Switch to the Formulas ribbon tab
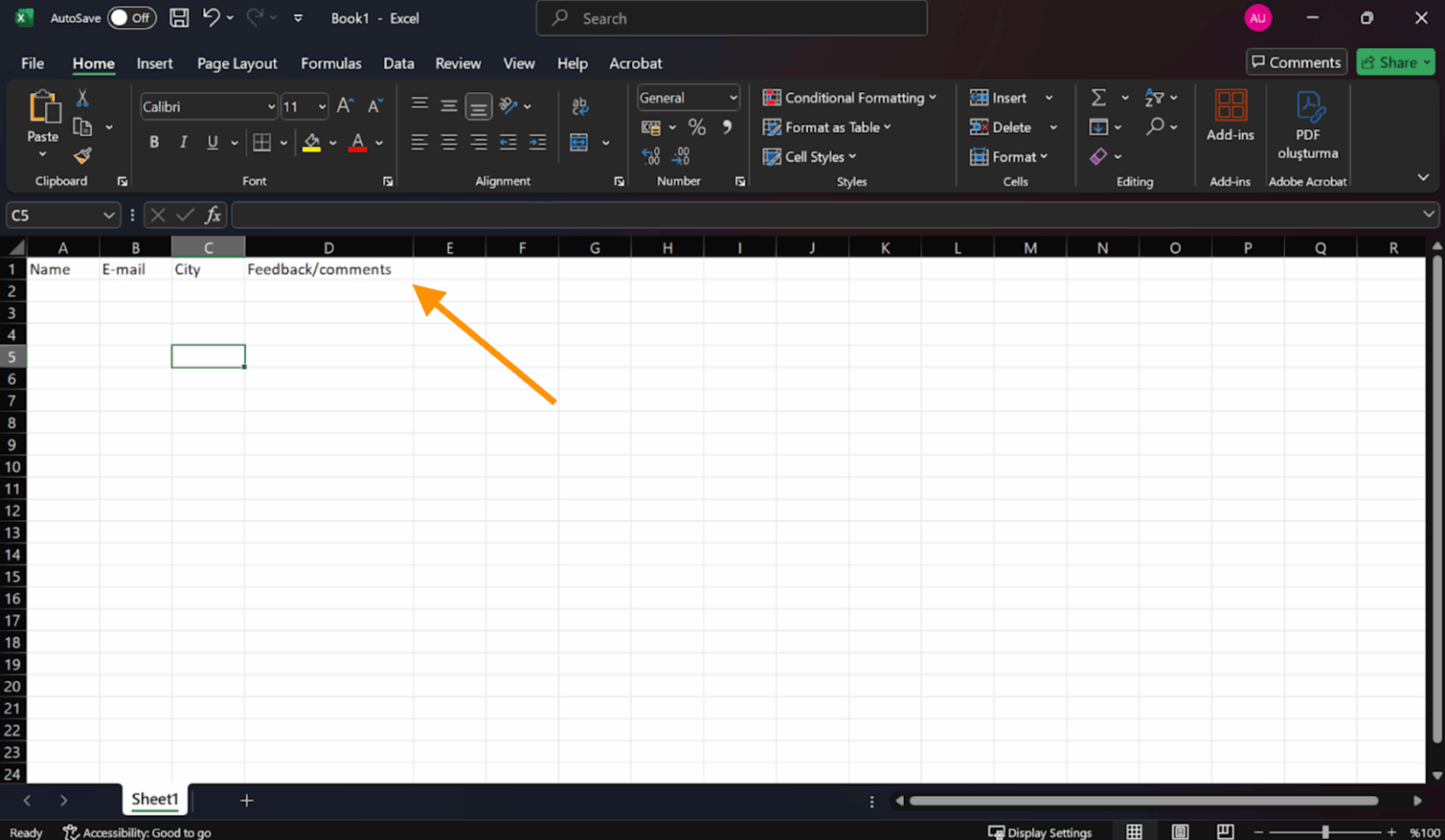This screenshot has width=1445, height=840. pyautogui.click(x=331, y=63)
